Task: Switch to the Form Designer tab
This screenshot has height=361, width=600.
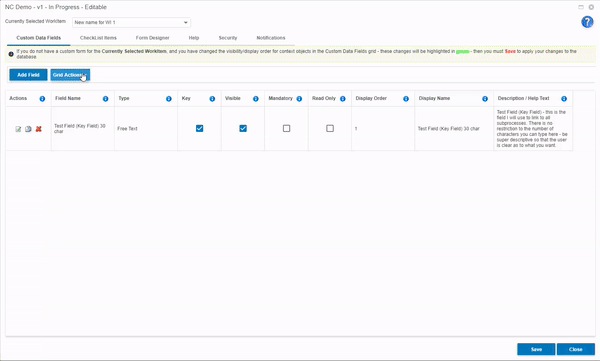Action: point(152,38)
